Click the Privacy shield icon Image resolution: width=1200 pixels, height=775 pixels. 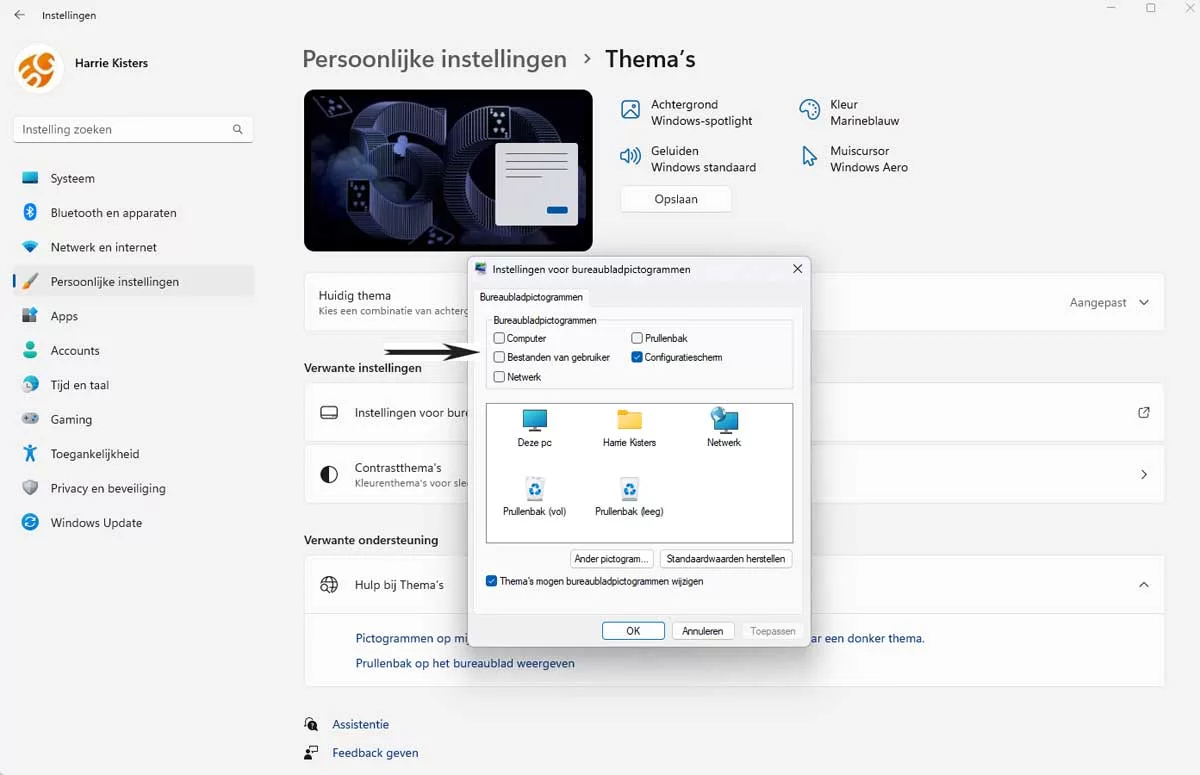tap(30, 488)
